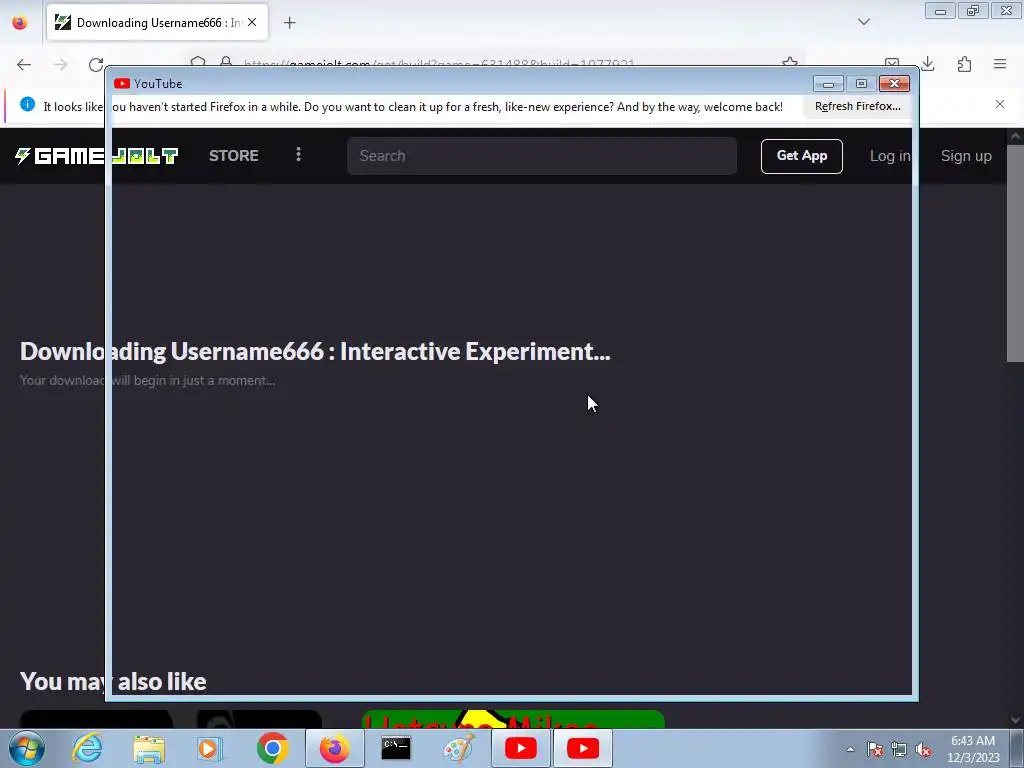Click the Firefox back arrow
1024x768 pixels.
click(24, 65)
